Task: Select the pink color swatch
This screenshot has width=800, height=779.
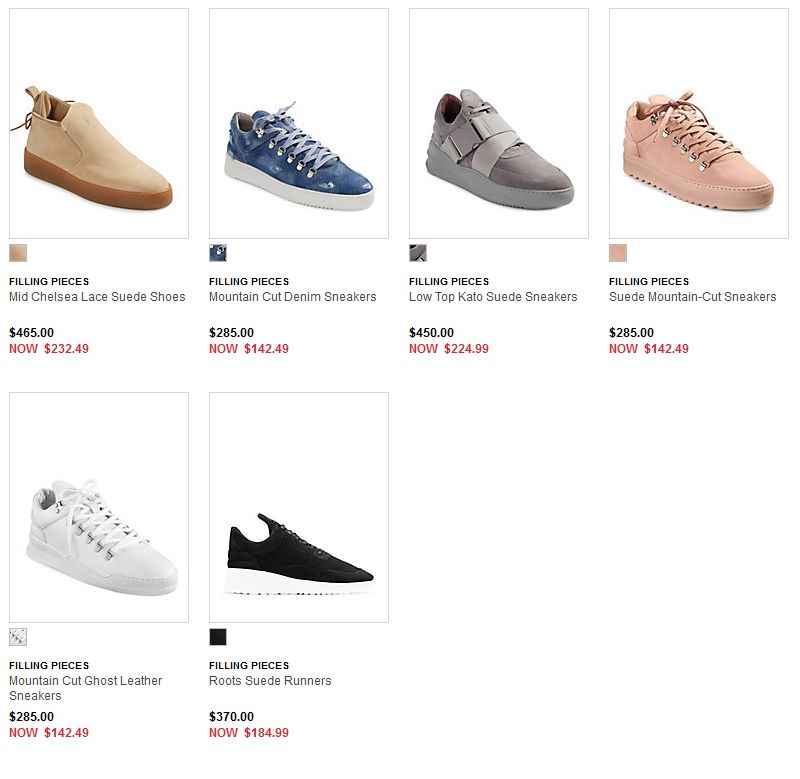Action: point(618,253)
